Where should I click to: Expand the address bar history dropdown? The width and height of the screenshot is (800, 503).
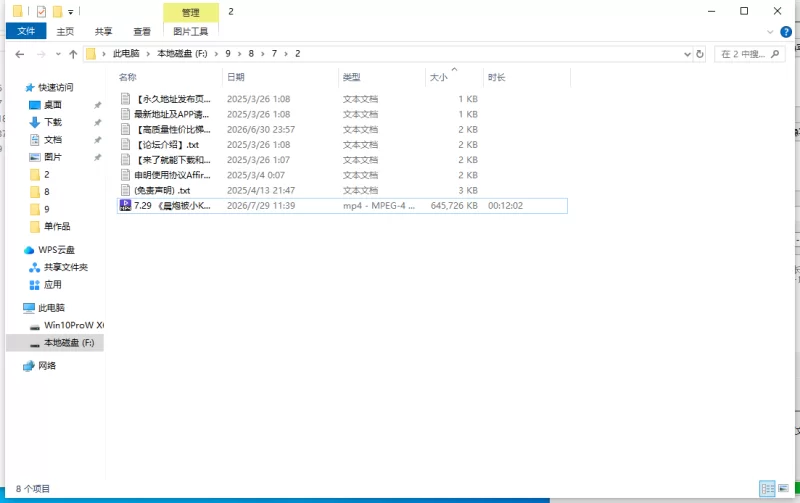pos(687,54)
